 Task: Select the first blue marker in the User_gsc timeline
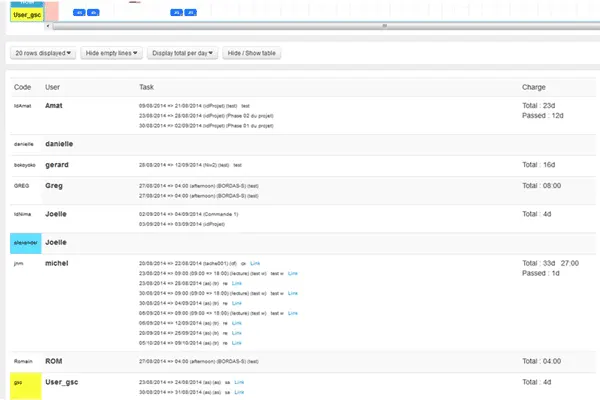click(80, 13)
